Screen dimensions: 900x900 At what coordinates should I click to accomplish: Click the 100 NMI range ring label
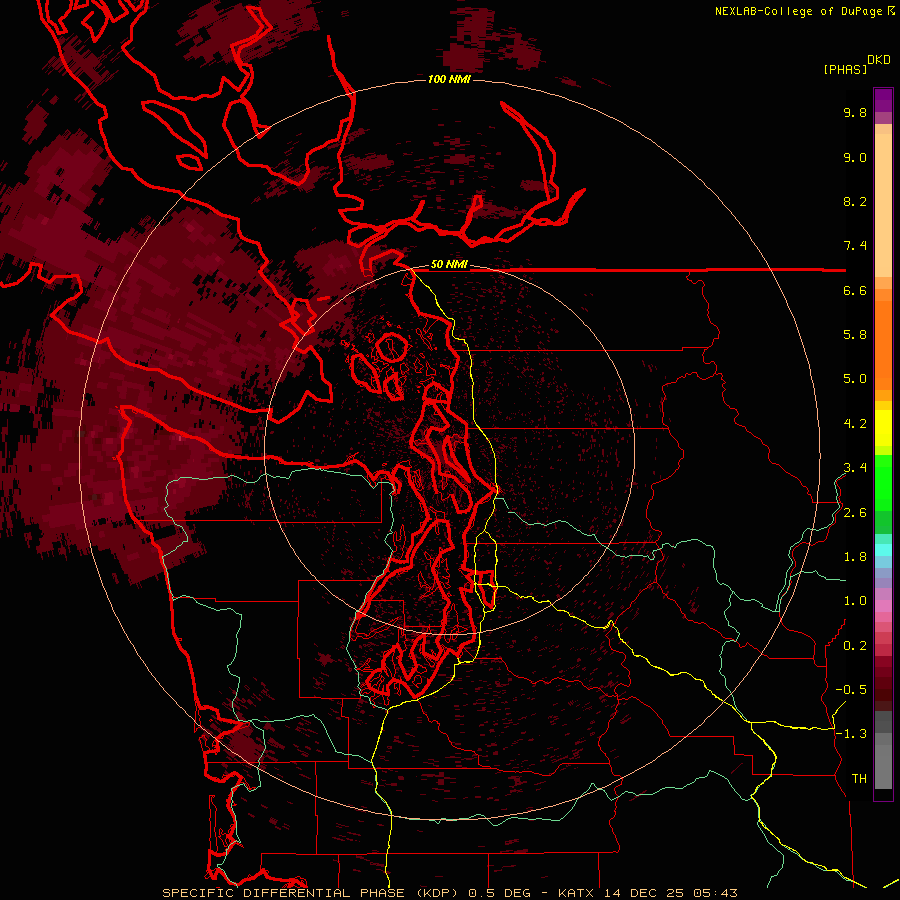click(449, 79)
